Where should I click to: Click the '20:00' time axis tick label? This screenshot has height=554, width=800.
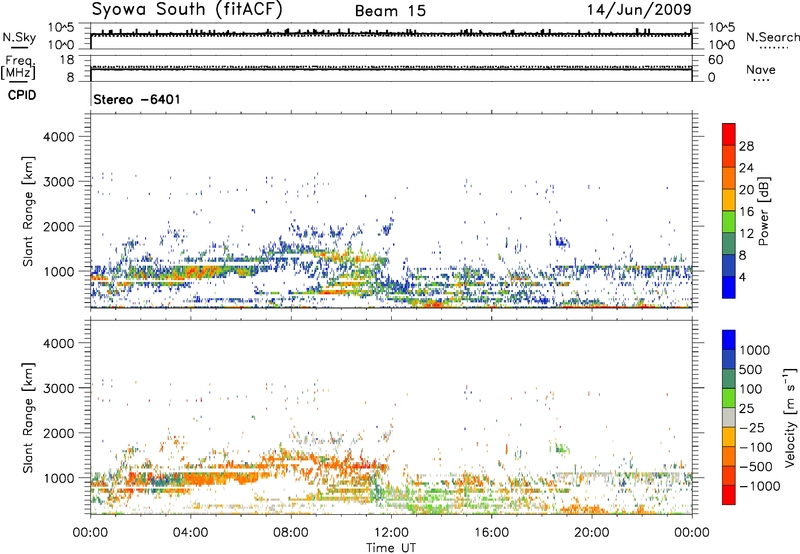(592, 533)
